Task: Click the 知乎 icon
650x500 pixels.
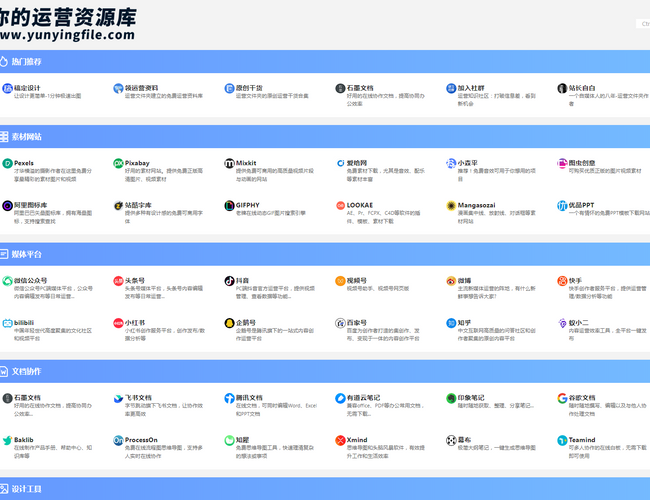Action: click(451, 323)
